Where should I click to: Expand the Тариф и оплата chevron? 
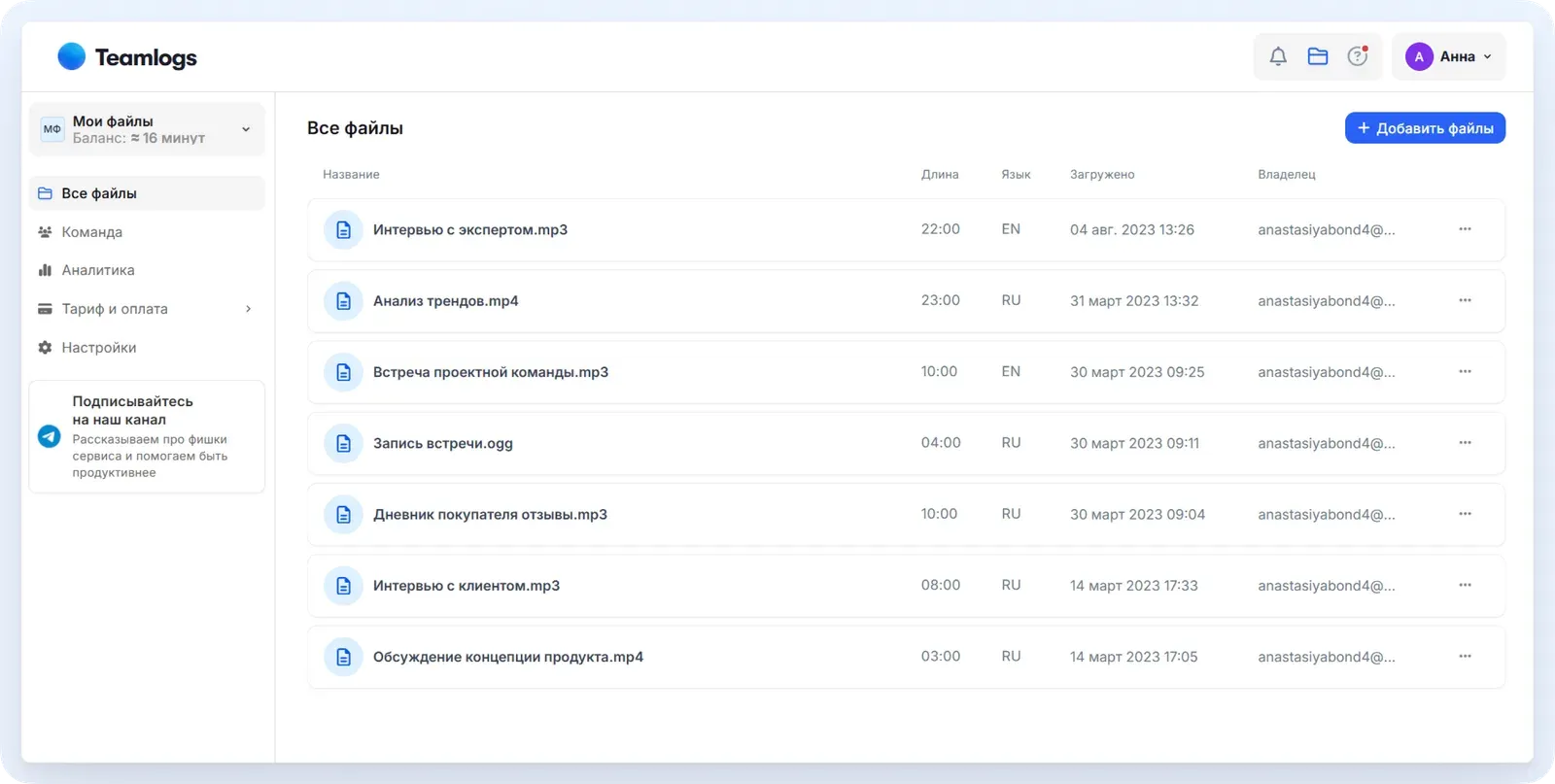click(248, 309)
